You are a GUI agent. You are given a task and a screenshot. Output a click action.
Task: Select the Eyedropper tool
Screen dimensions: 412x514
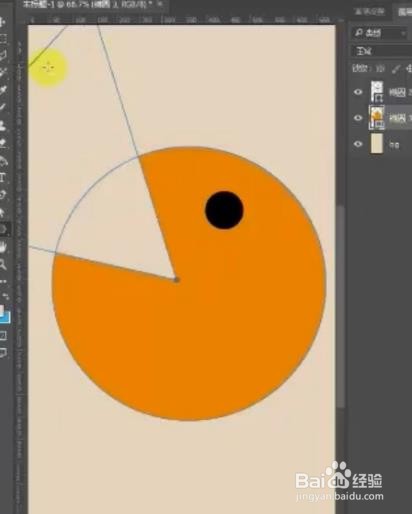click(3, 89)
